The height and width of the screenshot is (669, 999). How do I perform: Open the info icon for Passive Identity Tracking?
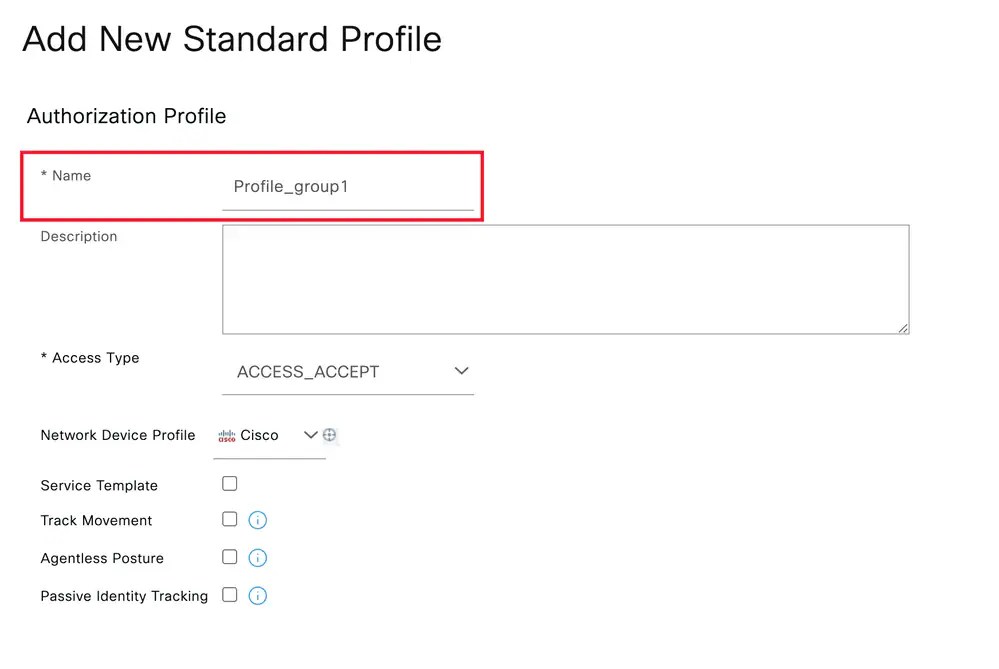(x=257, y=596)
